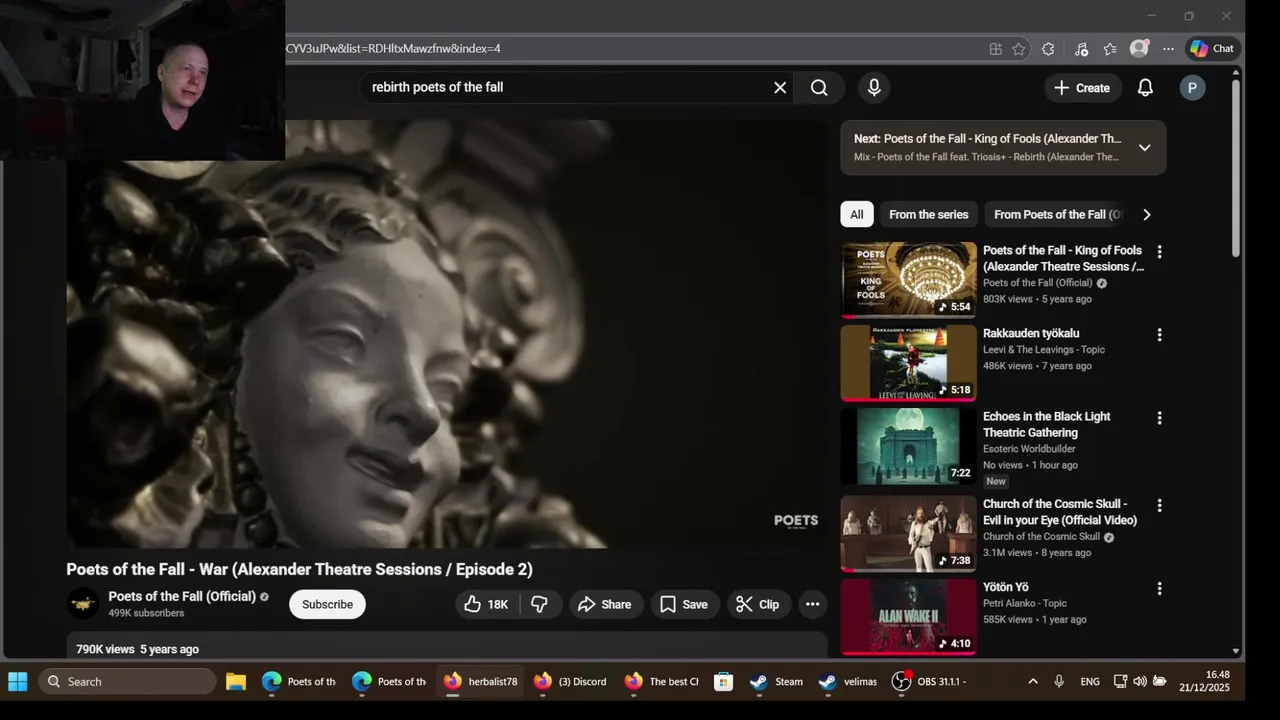The image size is (1280, 720).
Task: Play Evil in your Eye thumbnail
Action: [908, 534]
